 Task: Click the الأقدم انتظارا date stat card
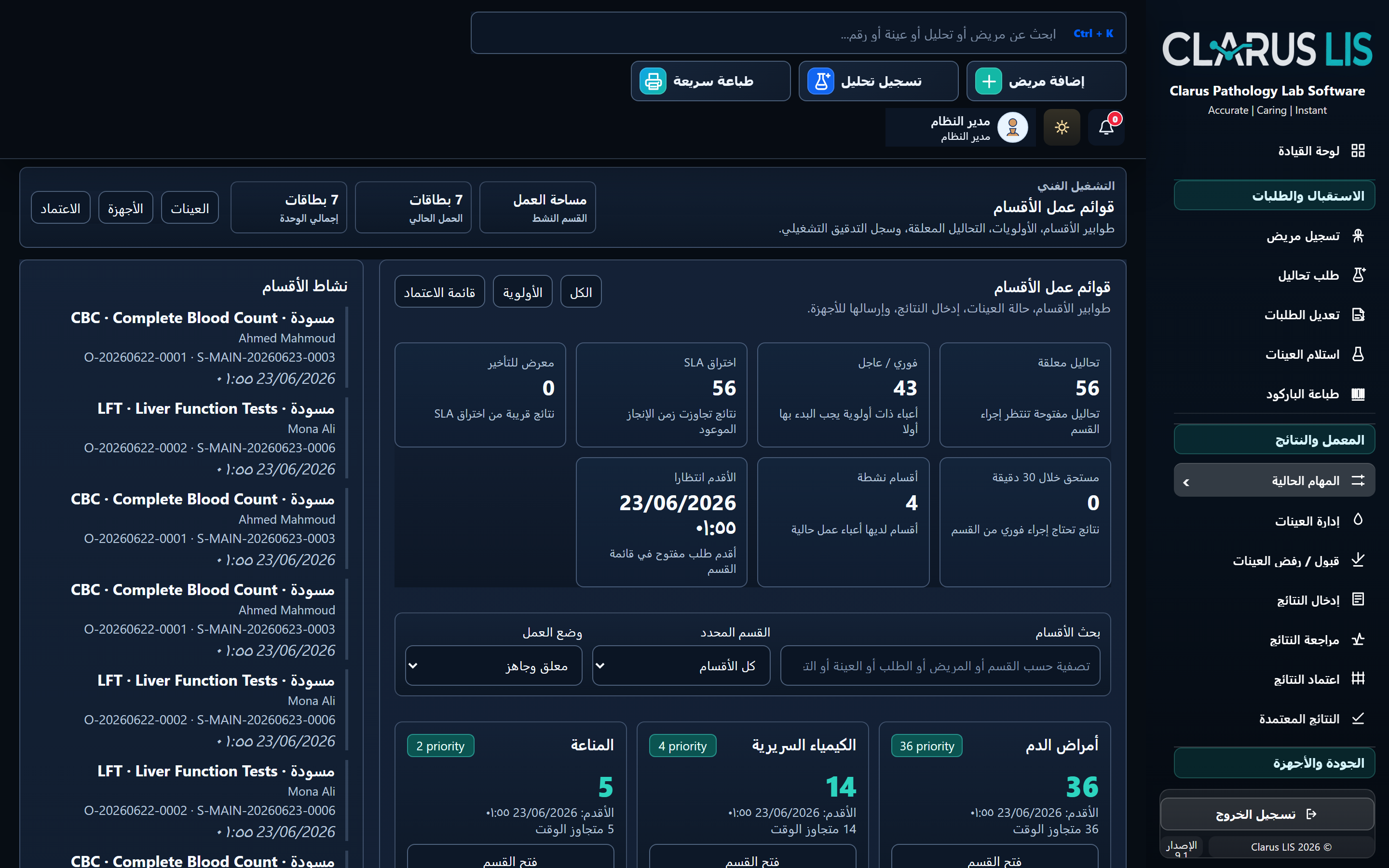point(662,522)
